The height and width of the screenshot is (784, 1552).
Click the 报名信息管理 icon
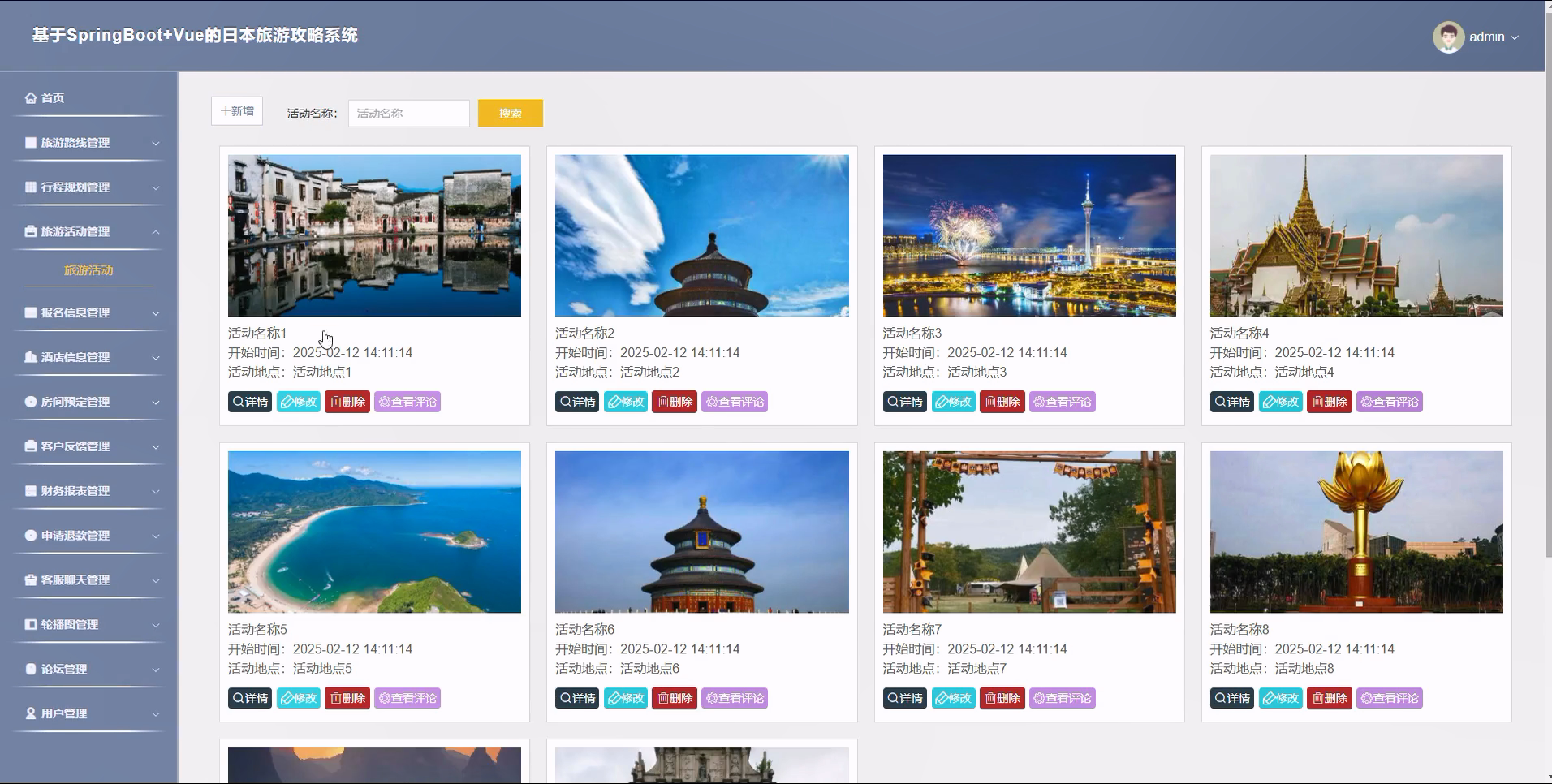pos(31,312)
